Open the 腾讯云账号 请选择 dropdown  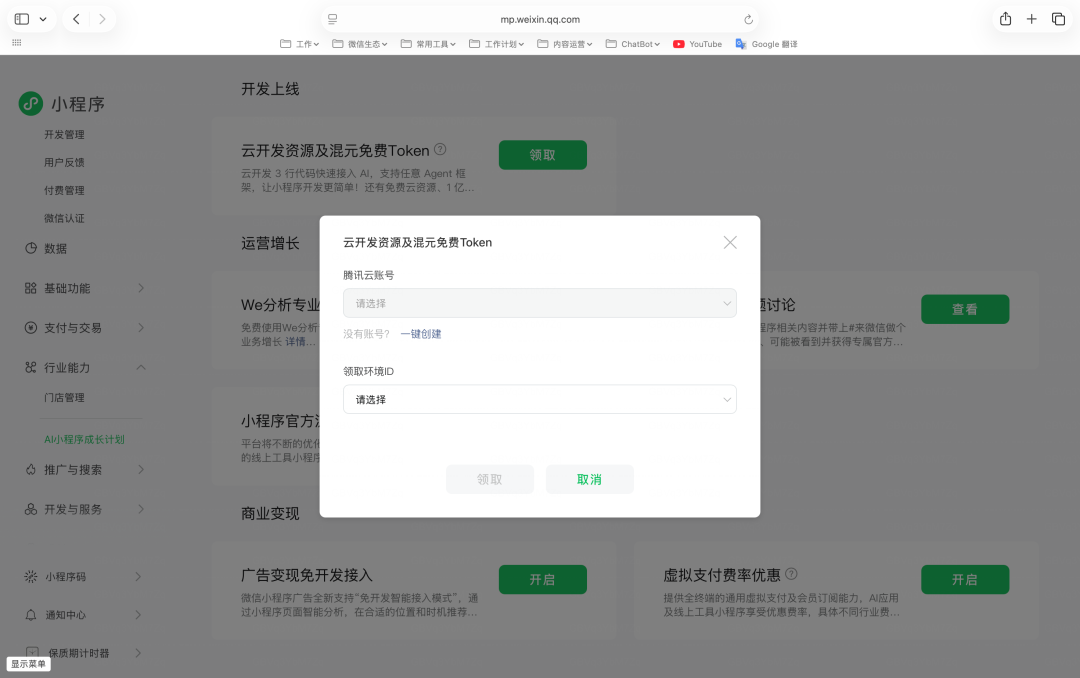pyautogui.click(x=540, y=301)
